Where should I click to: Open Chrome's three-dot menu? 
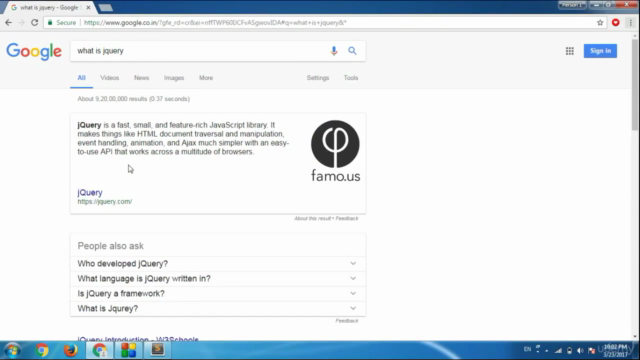pyautogui.click(x=631, y=22)
